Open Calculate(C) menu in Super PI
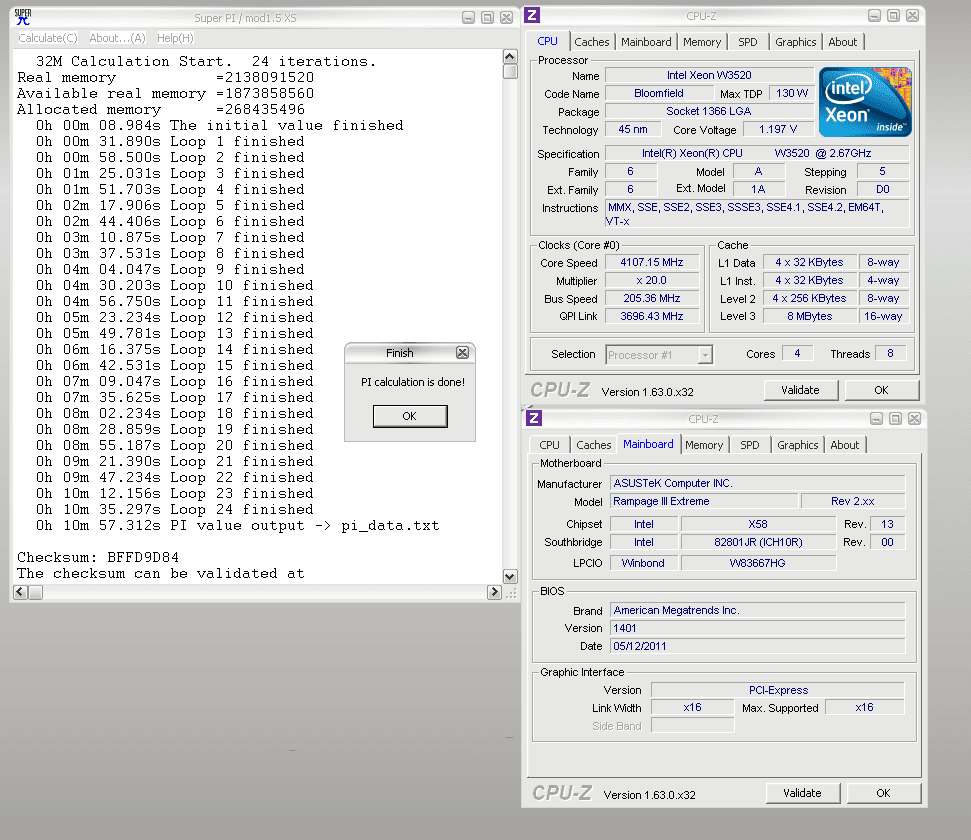Viewport: 971px width, 840px height. click(x=48, y=38)
